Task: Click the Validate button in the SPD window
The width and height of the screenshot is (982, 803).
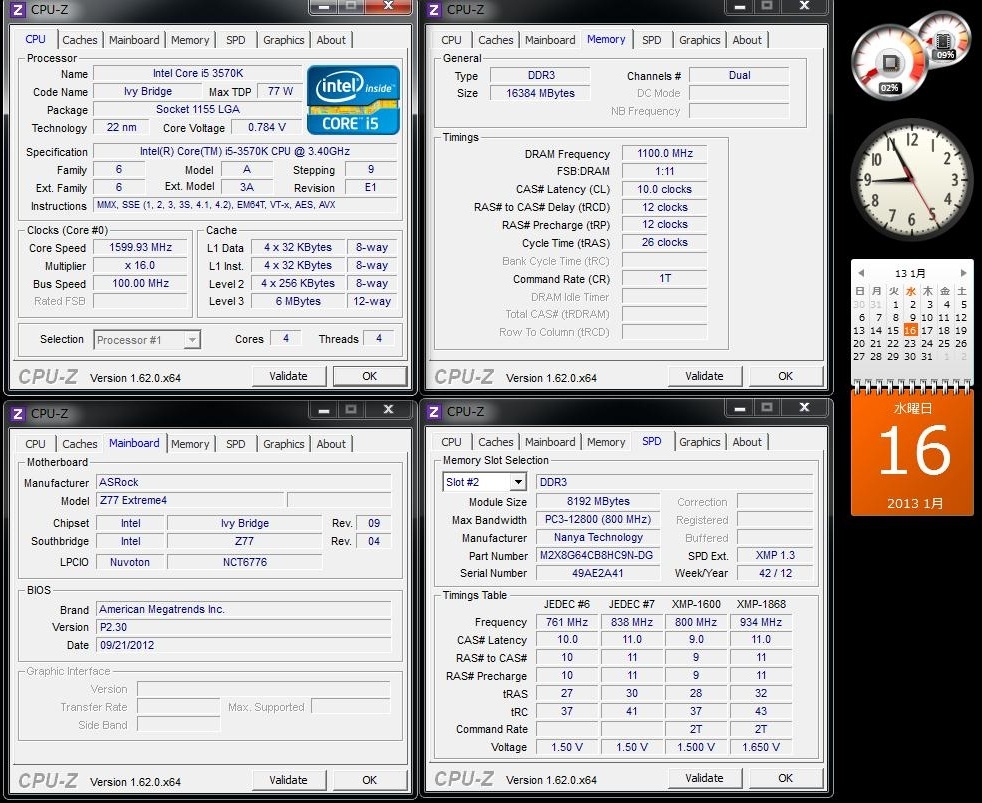Action: 705,778
